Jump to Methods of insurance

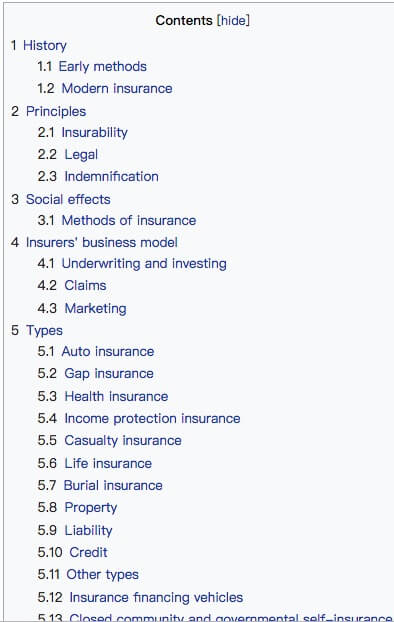click(x=129, y=220)
